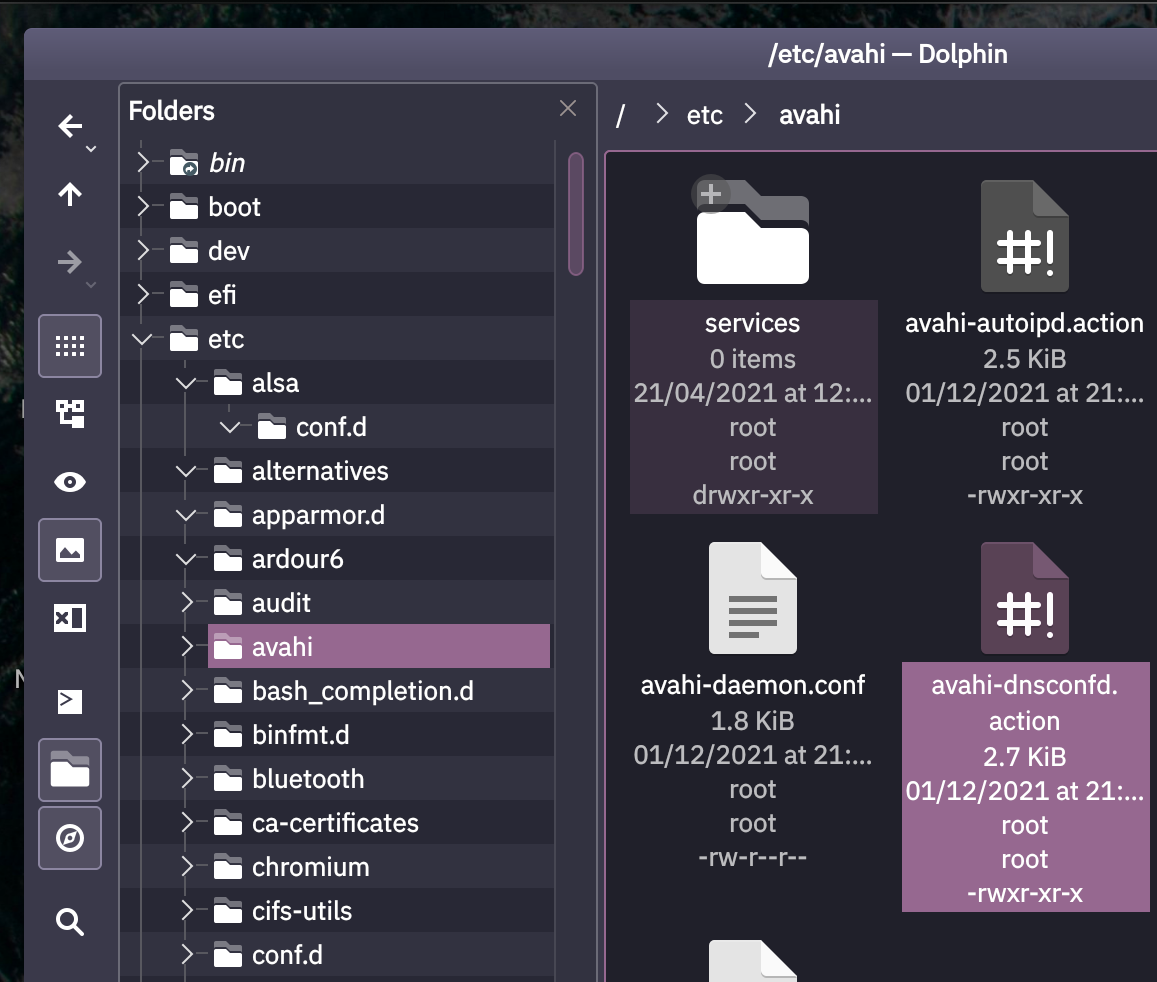Select avahi-autoipd.action script file icon

1024,236
